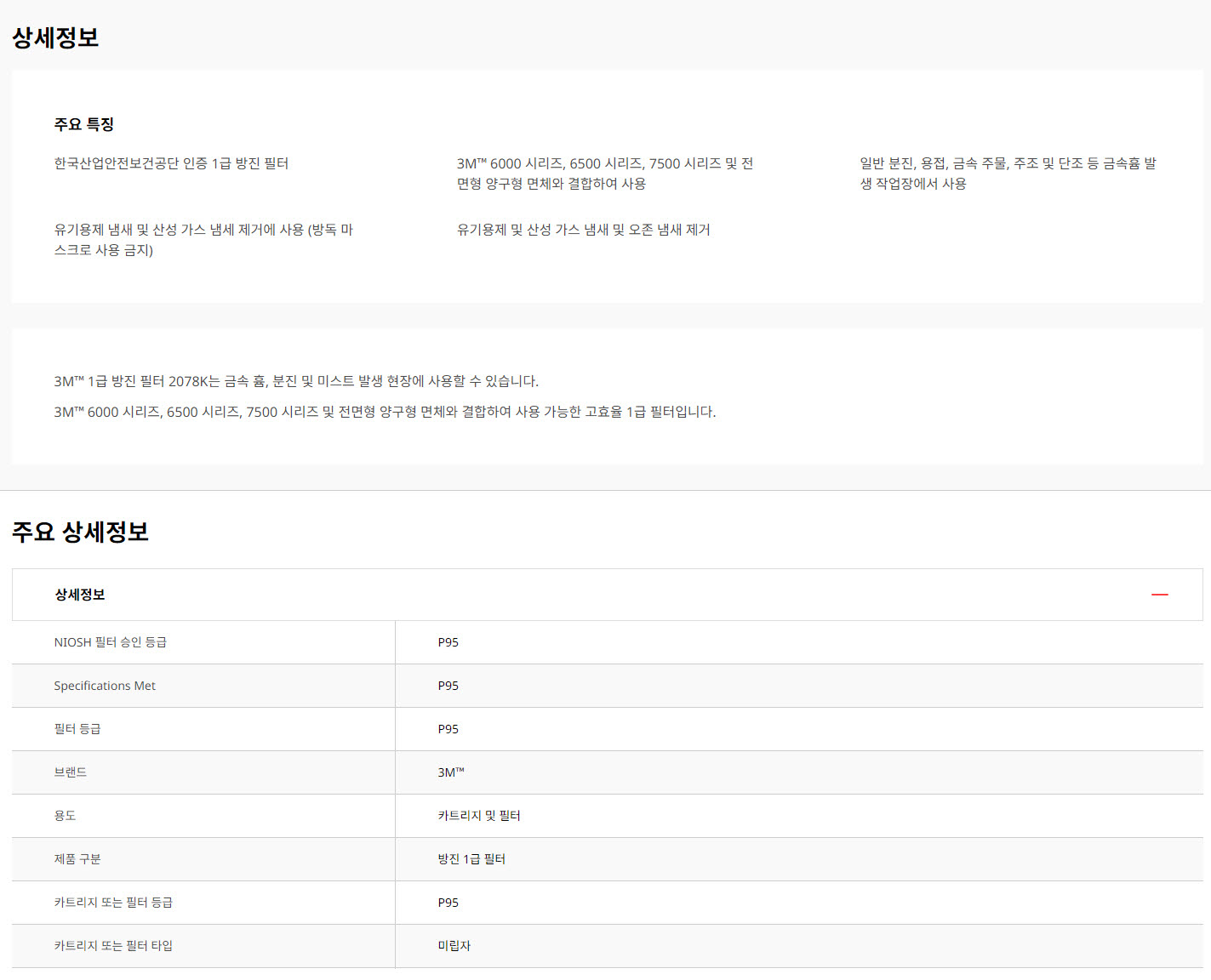The image size is (1211, 980).
Task: Click the P95 value in the NIOSH 필터 승인 등급 row
Action: (448, 642)
